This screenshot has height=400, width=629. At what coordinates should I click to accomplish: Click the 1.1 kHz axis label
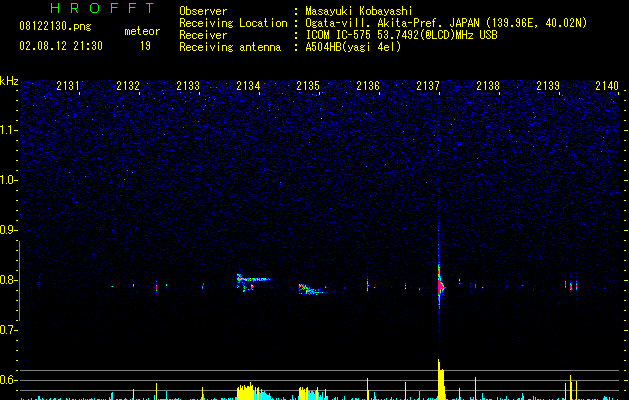pyautogui.click(x=9, y=130)
